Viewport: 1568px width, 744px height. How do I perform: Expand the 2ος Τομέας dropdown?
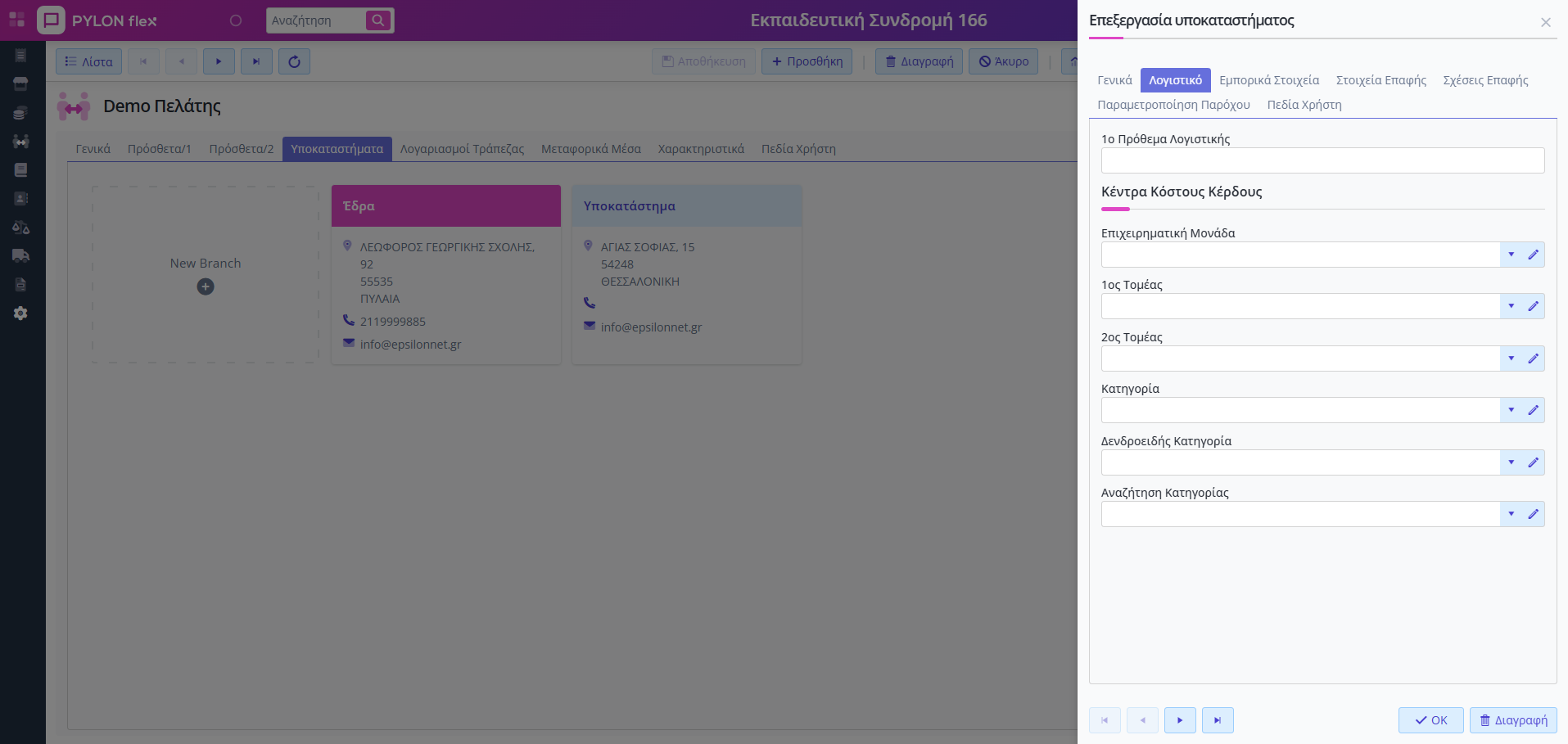pos(1511,358)
